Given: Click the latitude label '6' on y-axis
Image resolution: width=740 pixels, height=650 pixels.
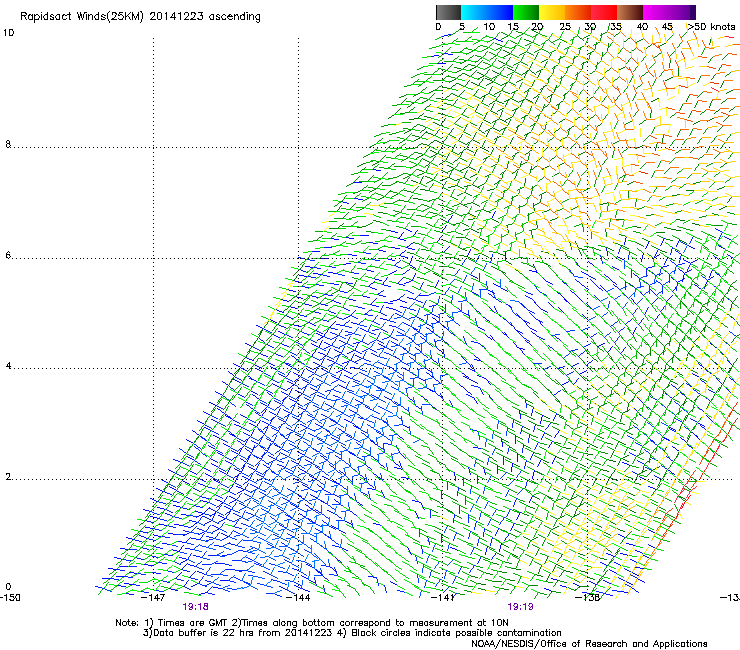Looking at the screenshot, I should tap(8, 255).
